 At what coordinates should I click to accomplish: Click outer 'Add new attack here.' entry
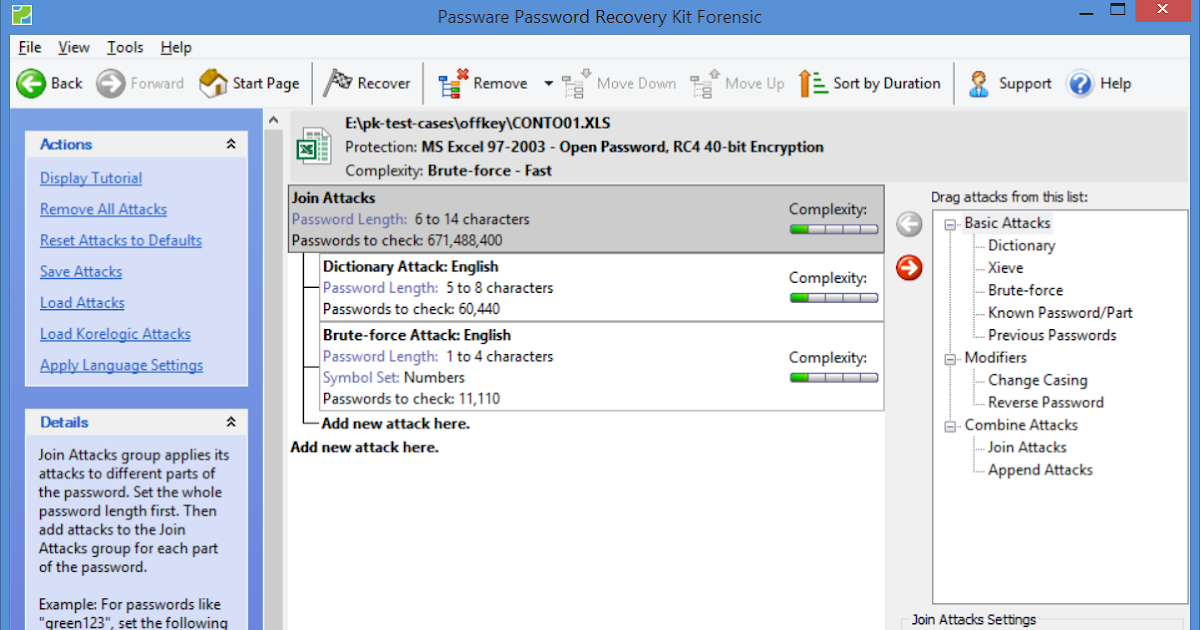(364, 447)
